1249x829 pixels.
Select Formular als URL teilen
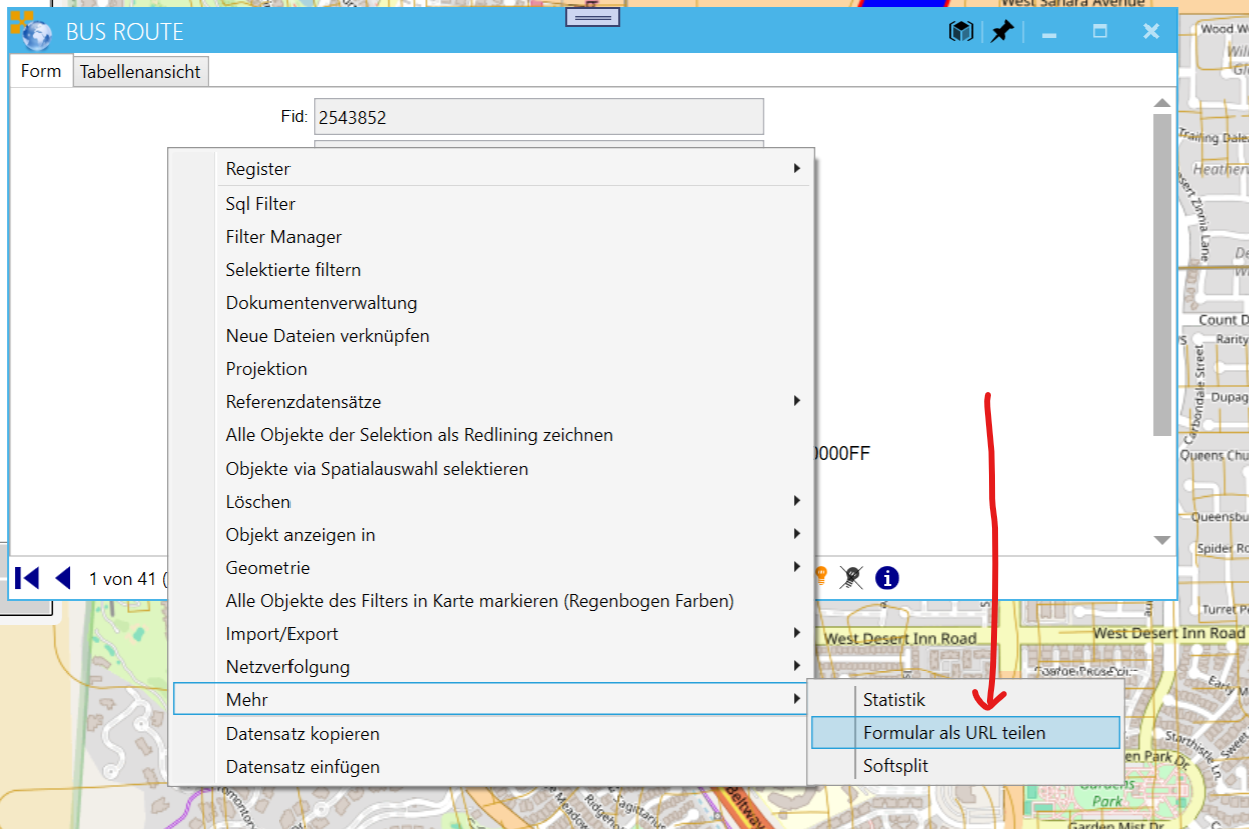click(x=954, y=733)
